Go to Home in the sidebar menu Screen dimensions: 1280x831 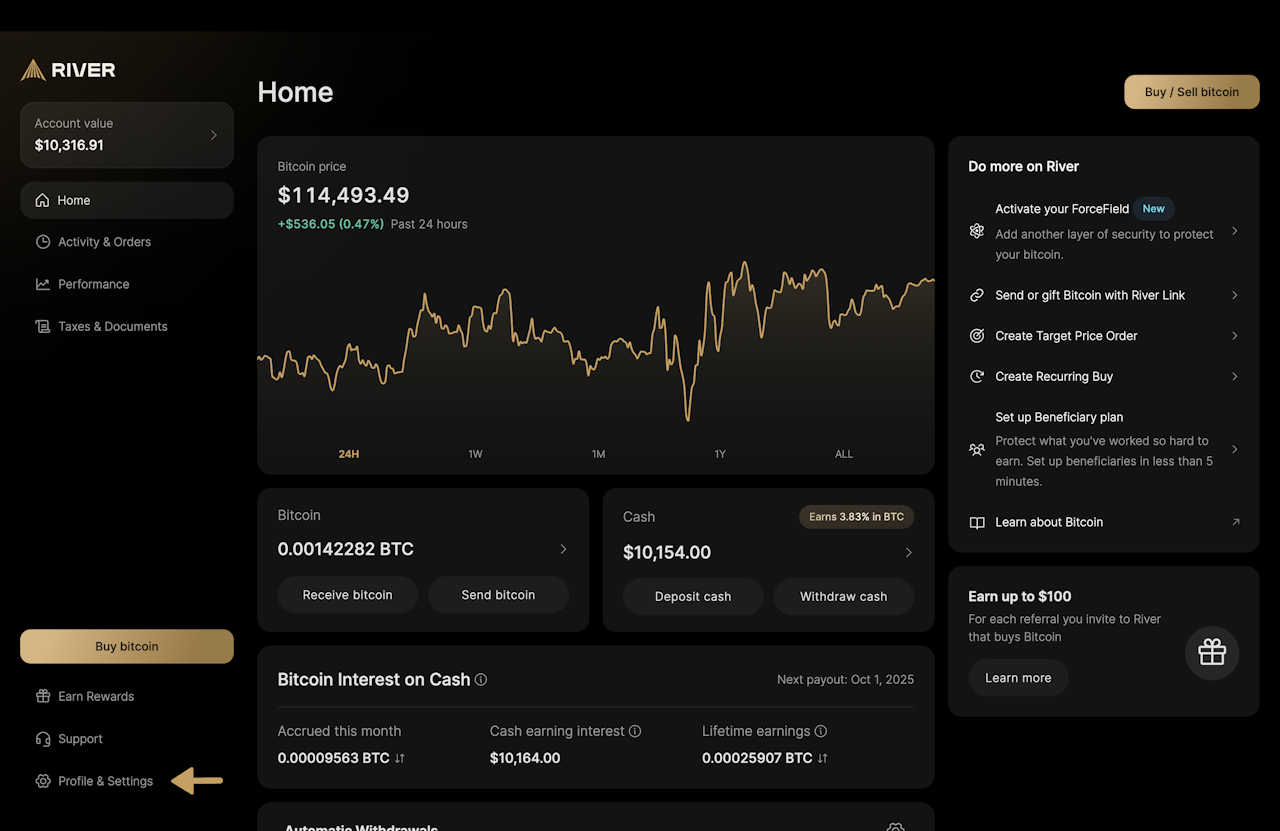(x=127, y=200)
